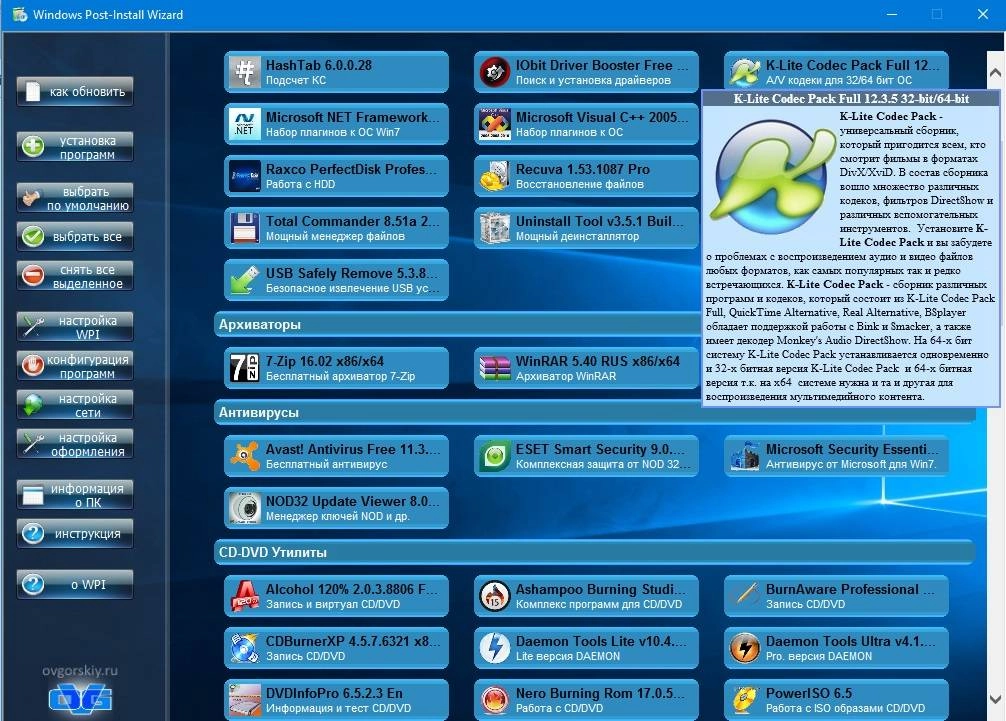Click the scrollbar down arrow

[x=995, y=699]
